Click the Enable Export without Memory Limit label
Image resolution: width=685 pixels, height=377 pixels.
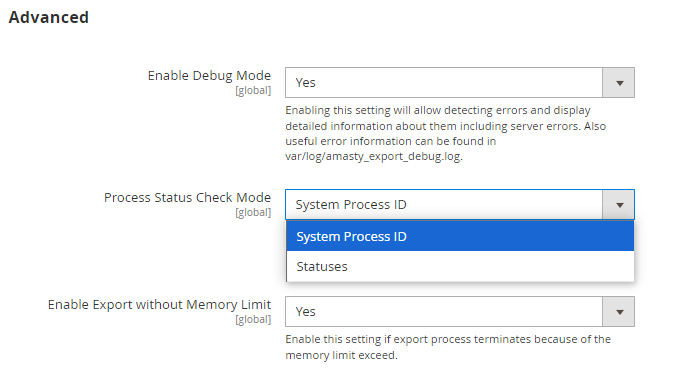[159, 304]
